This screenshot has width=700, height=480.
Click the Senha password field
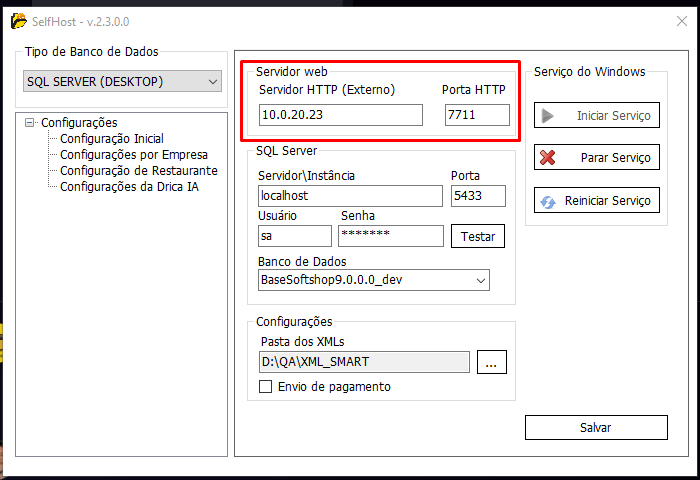point(390,236)
